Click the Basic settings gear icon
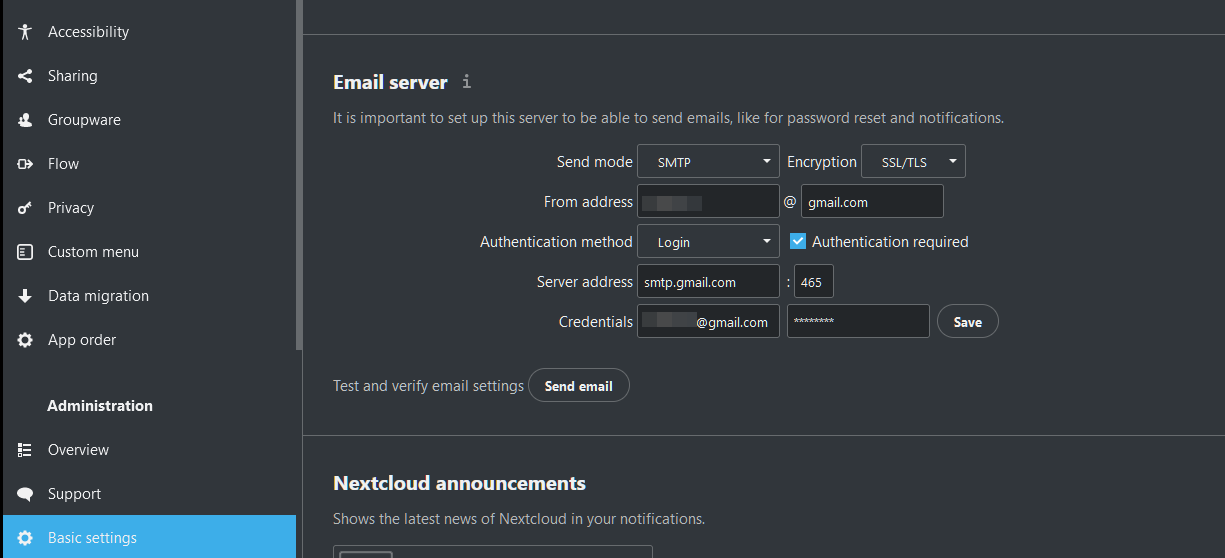This screenshot has height=558, width=1225. 25,538
